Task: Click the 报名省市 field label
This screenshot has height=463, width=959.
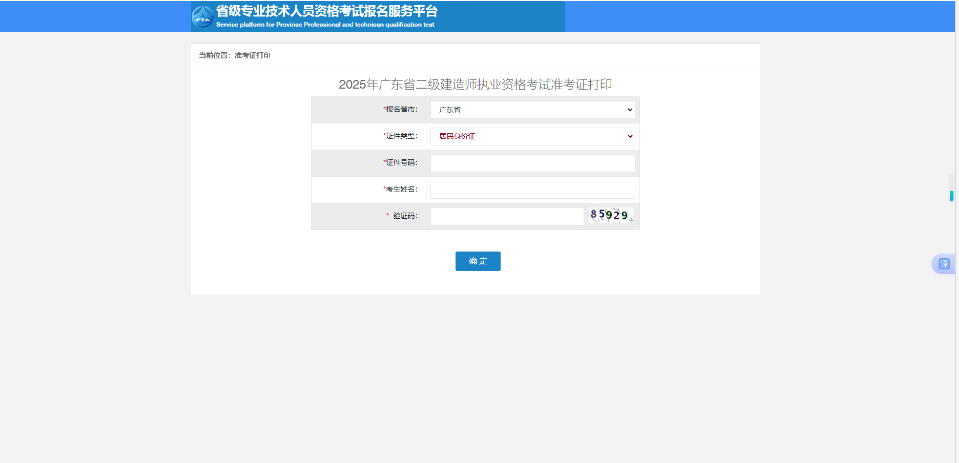Action: (x=400, y=109)
